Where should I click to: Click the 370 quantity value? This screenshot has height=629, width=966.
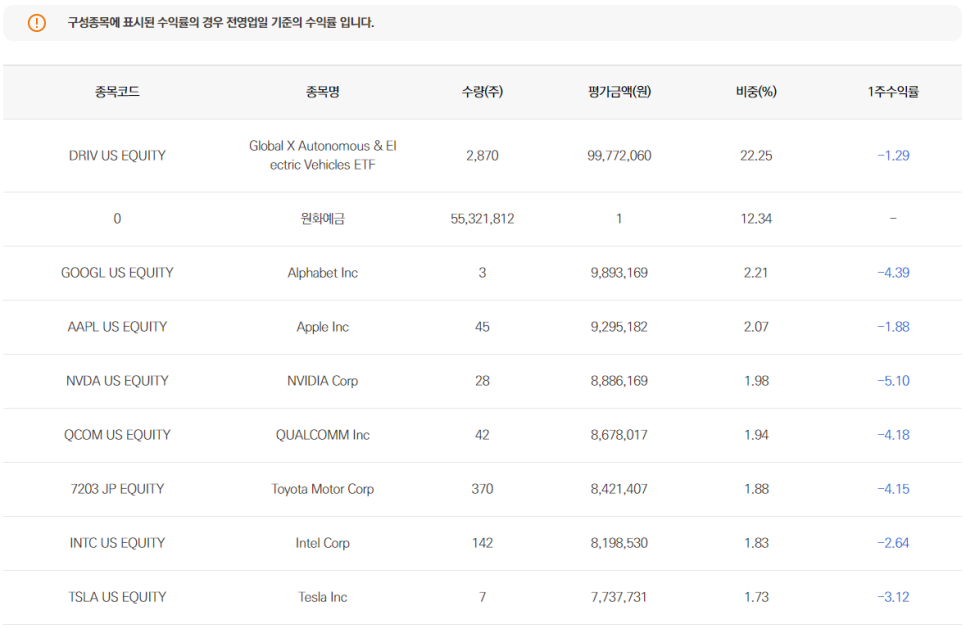click(x=482, y=489)
